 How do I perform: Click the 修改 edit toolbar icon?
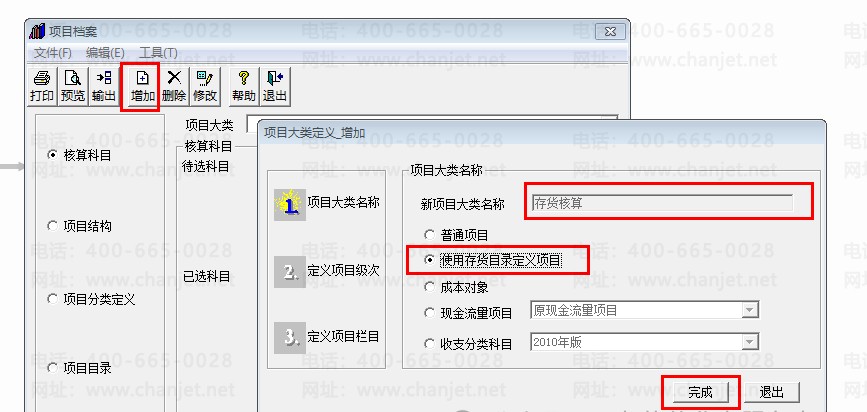205,87
